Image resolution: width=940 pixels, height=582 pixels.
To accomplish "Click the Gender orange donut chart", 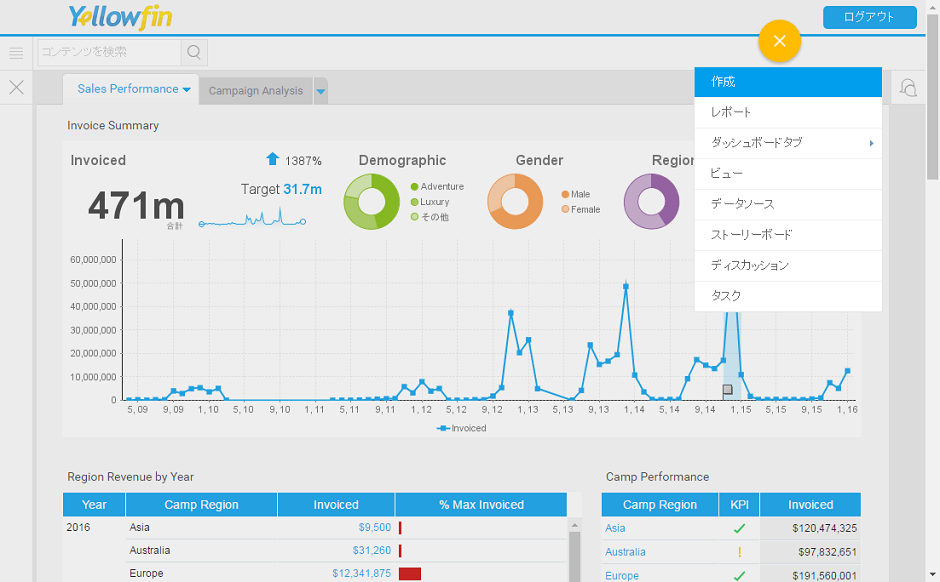I will click(x=515, y=201).
